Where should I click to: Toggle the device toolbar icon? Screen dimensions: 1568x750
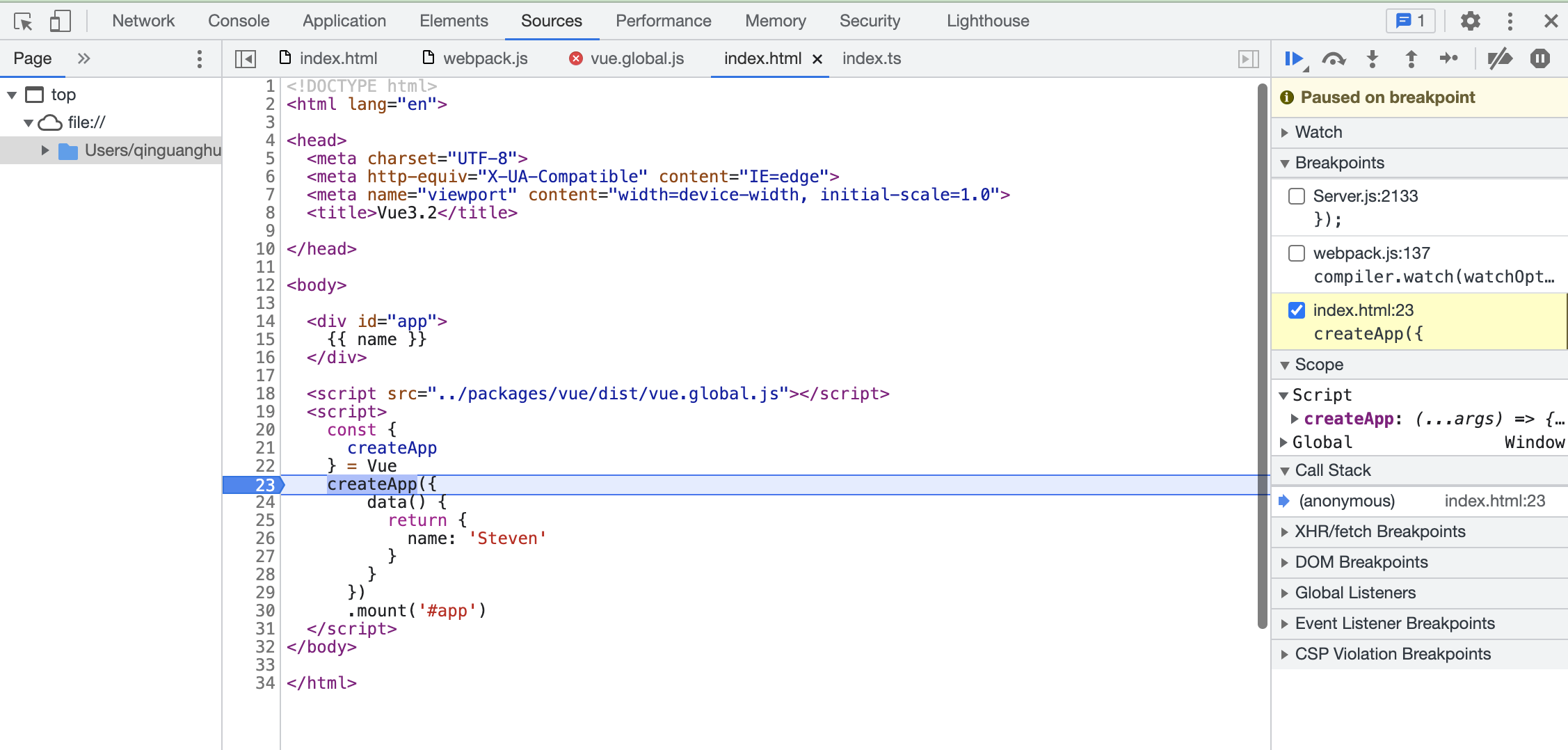pos(61,21)
